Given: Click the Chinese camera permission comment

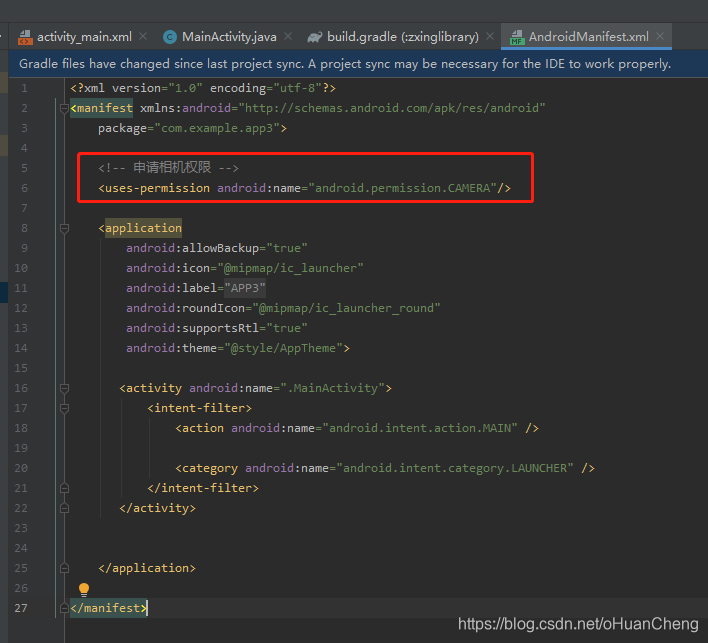Looking at the screenshot, I should (x=168, y=168).
